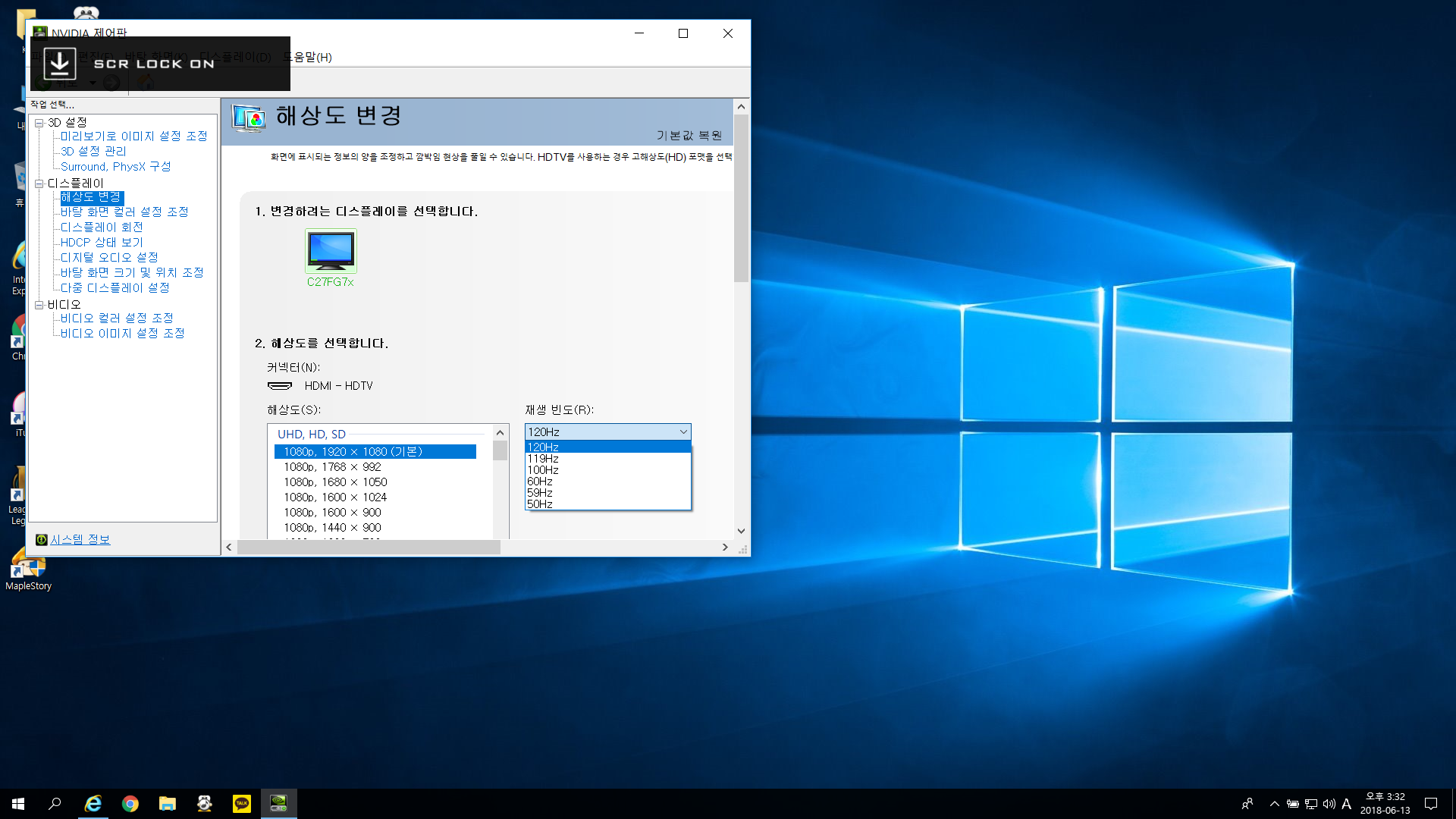Select 해상도 변경 in the tree
The height and width of the screenshot is (819, 1456).
[91, 197]
